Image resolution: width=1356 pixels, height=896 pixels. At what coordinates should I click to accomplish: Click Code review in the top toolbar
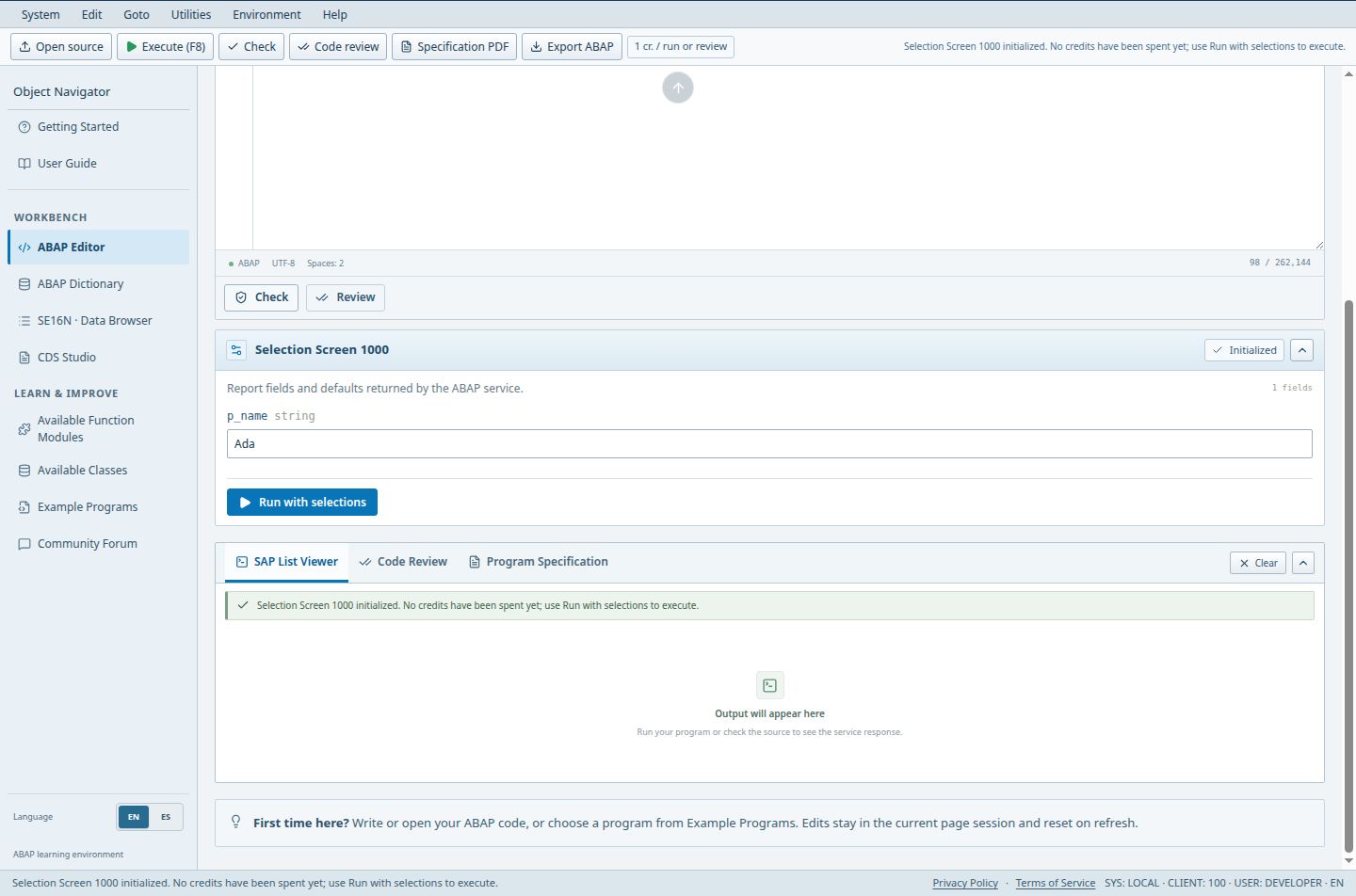pyautogui.click(x=338, y=46)
